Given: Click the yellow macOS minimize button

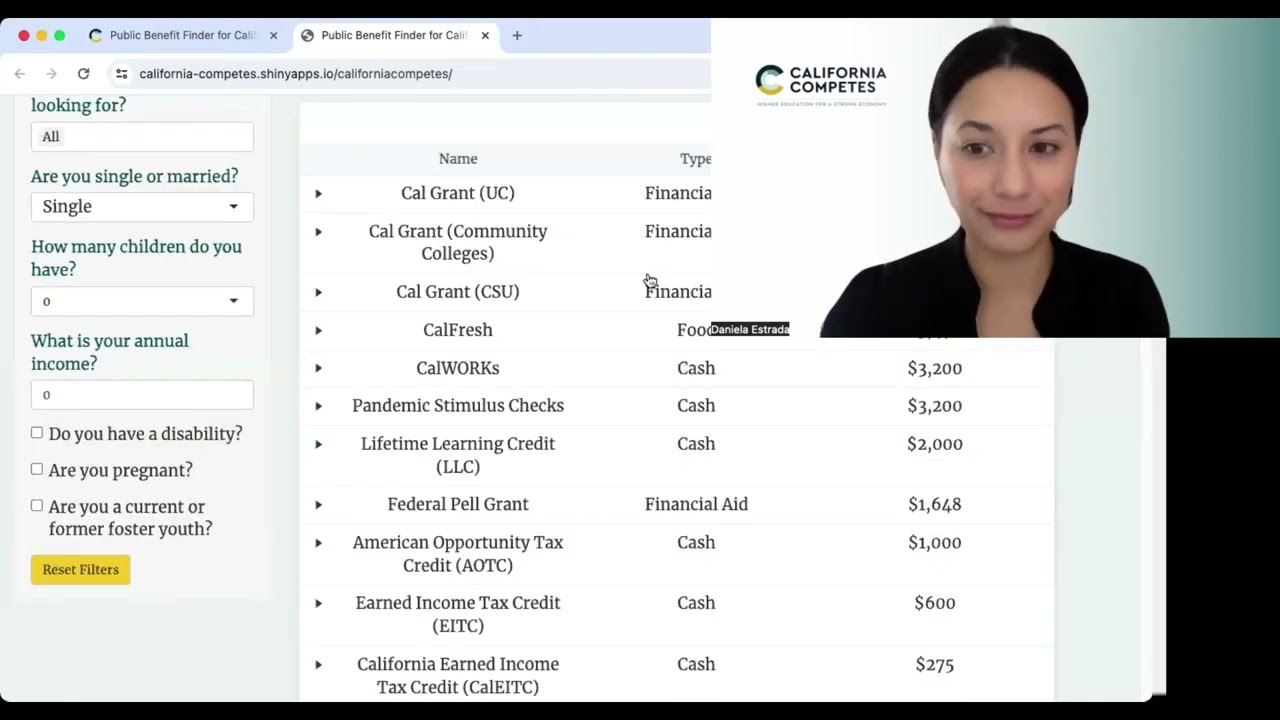Looking at the screenshot, I should (x=41, y=35).
